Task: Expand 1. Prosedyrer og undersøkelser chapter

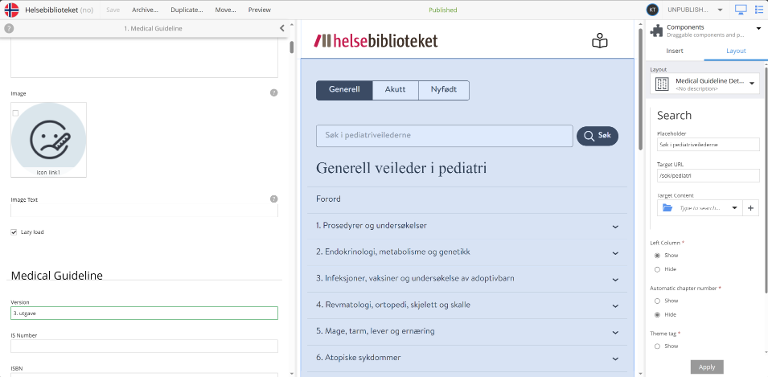Action: click(615, 226)
